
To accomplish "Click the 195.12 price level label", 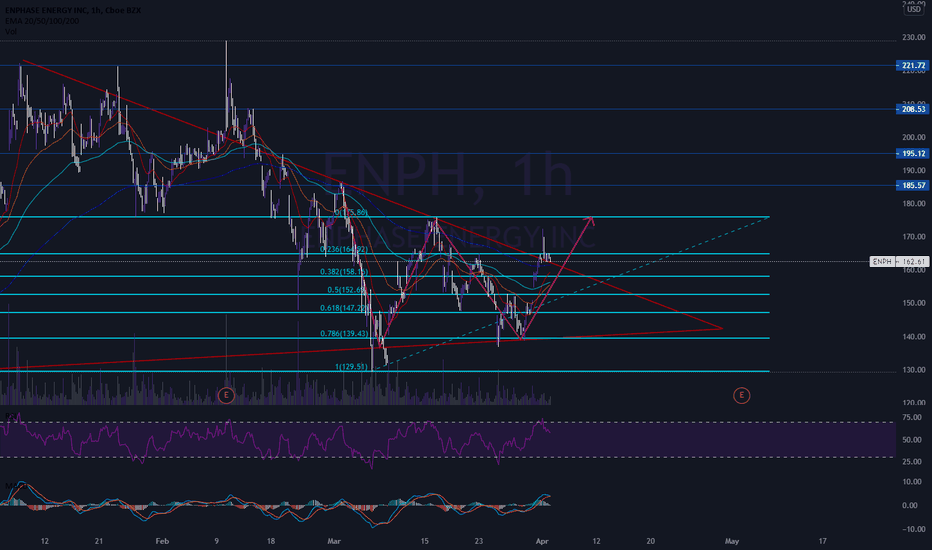I will point(913,153).
